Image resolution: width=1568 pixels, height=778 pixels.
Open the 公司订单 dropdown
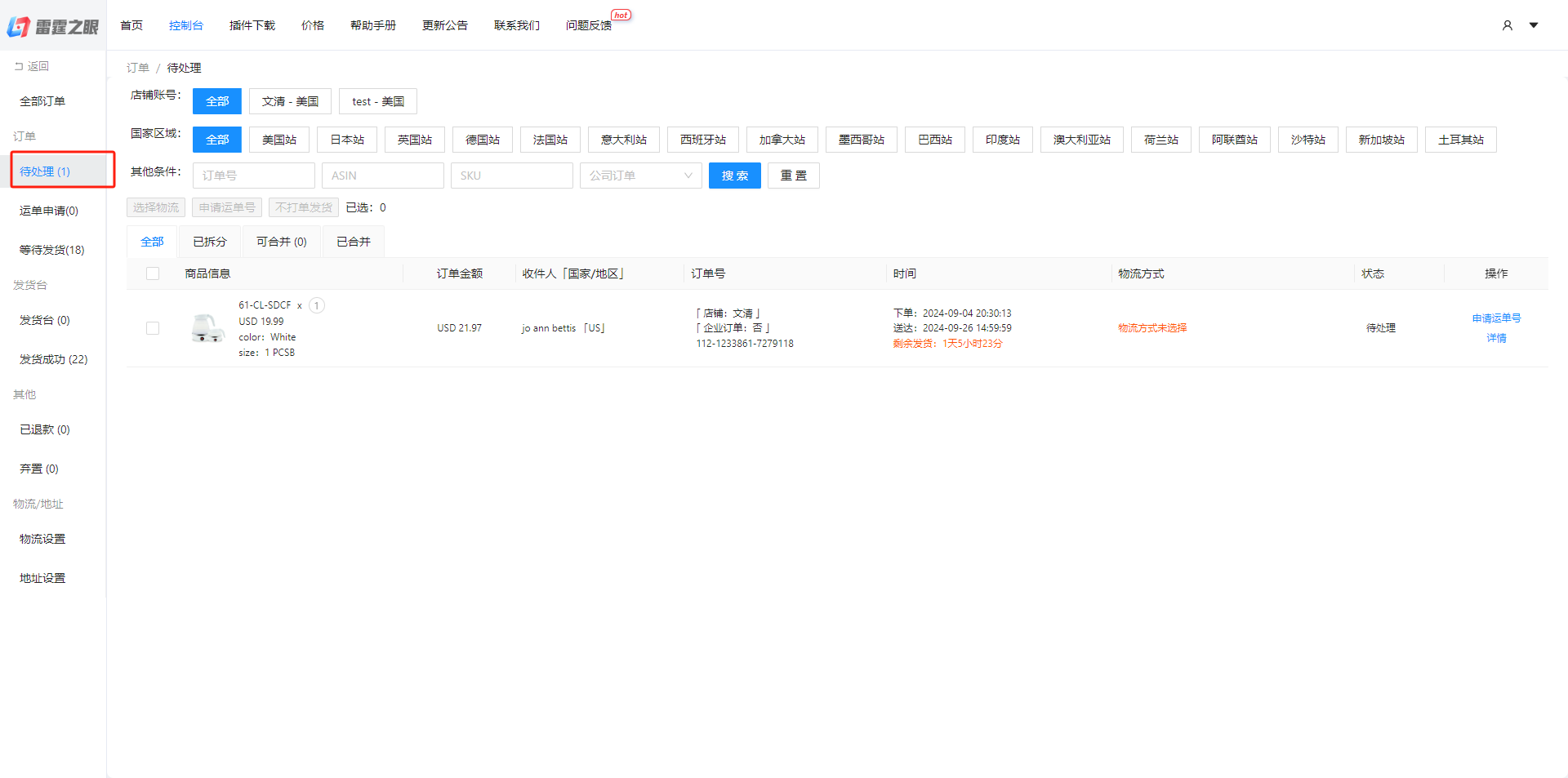[640, 175]
